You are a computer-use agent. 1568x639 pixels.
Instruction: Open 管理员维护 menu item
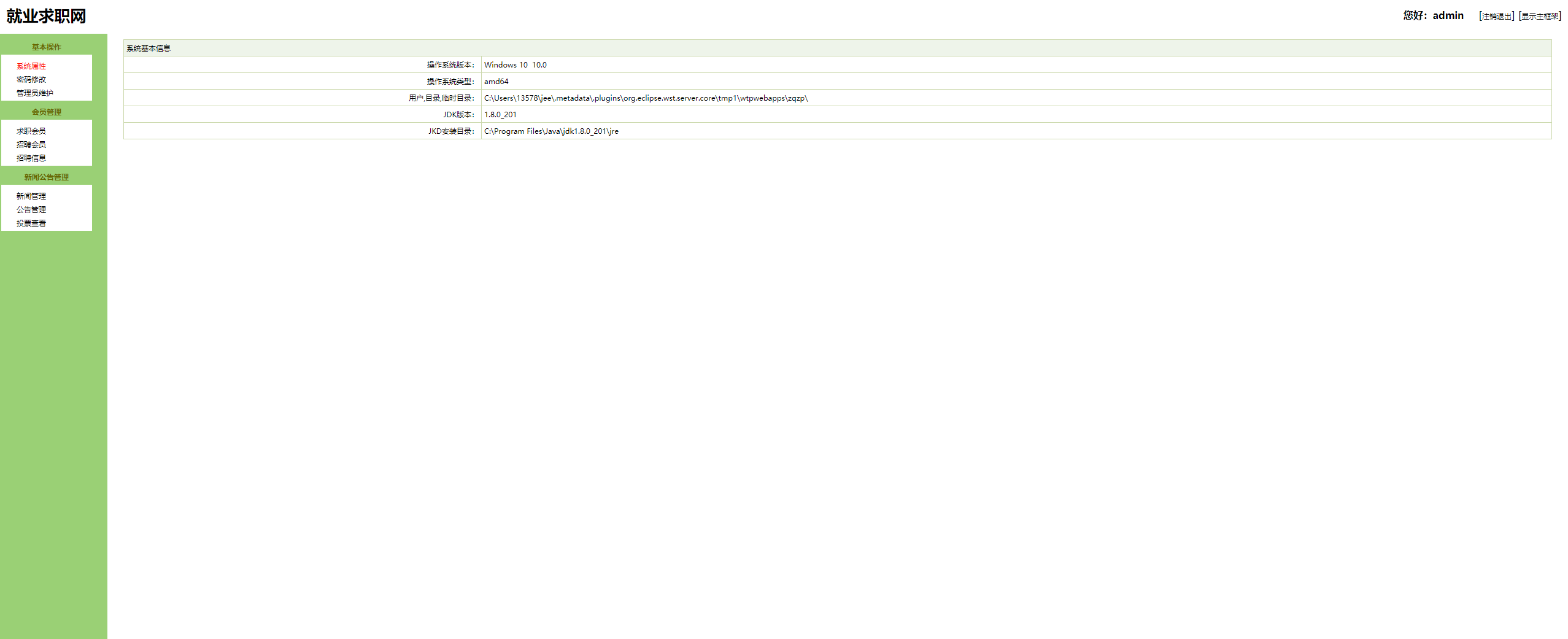pos(35,93)
